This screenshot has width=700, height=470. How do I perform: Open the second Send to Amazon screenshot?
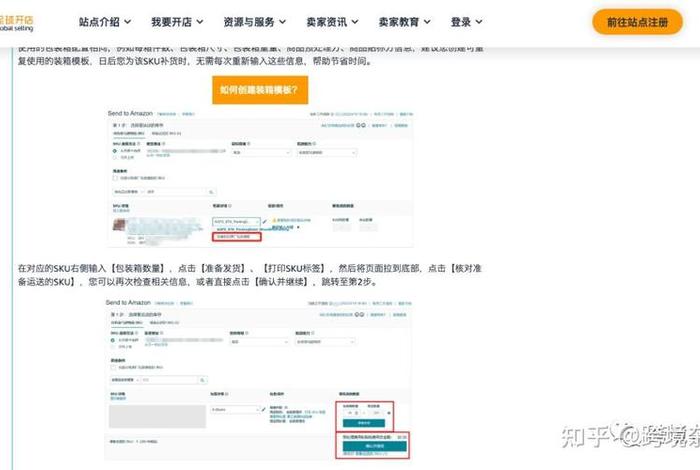(x=258, y=378)
